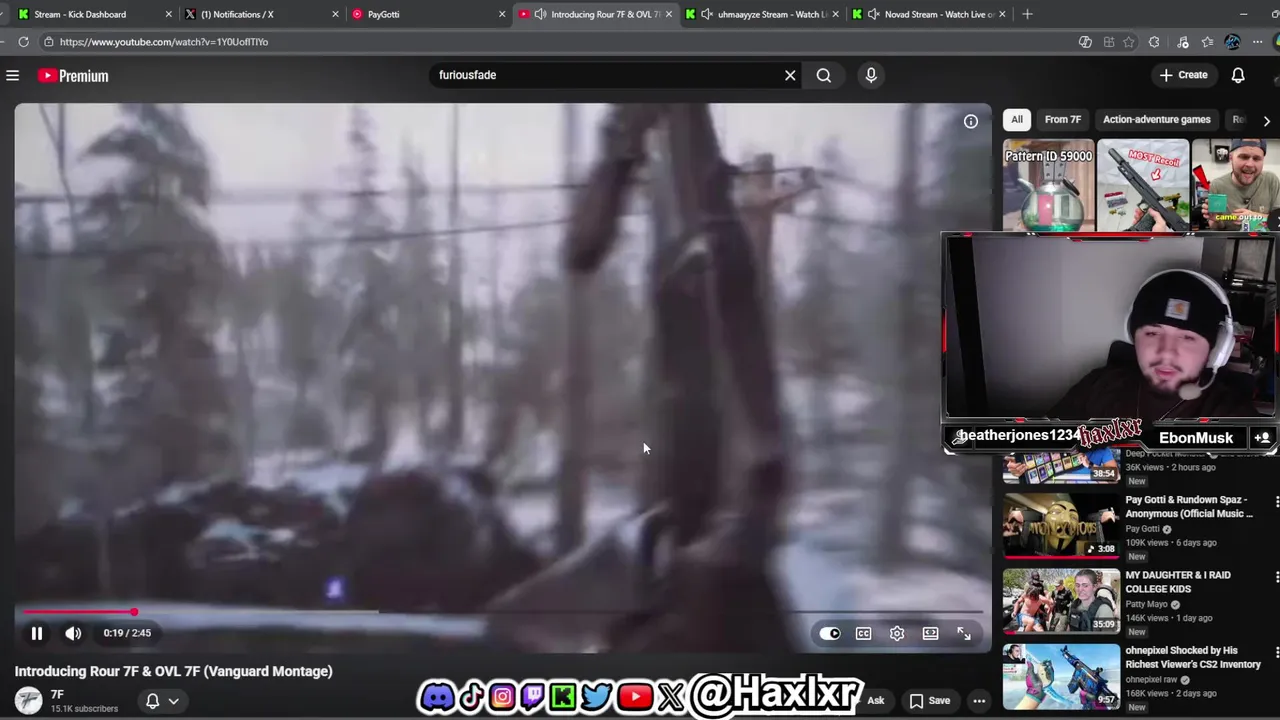Mute the Introducing Rour 7F tab audio
The width and height of the screenshot is (1280, 720).
point(540,14)
